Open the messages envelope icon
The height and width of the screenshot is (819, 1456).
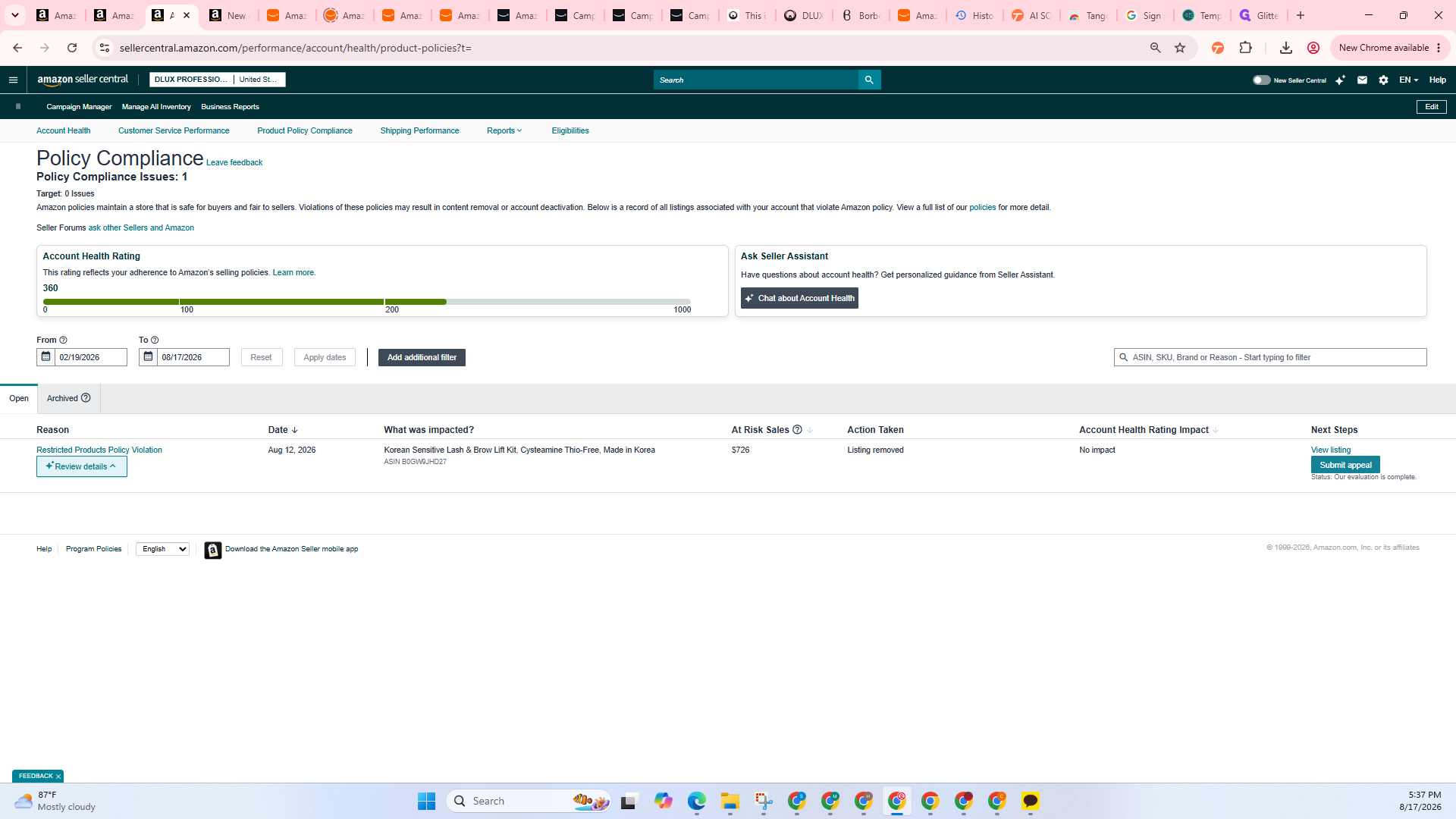(1362, 80)
